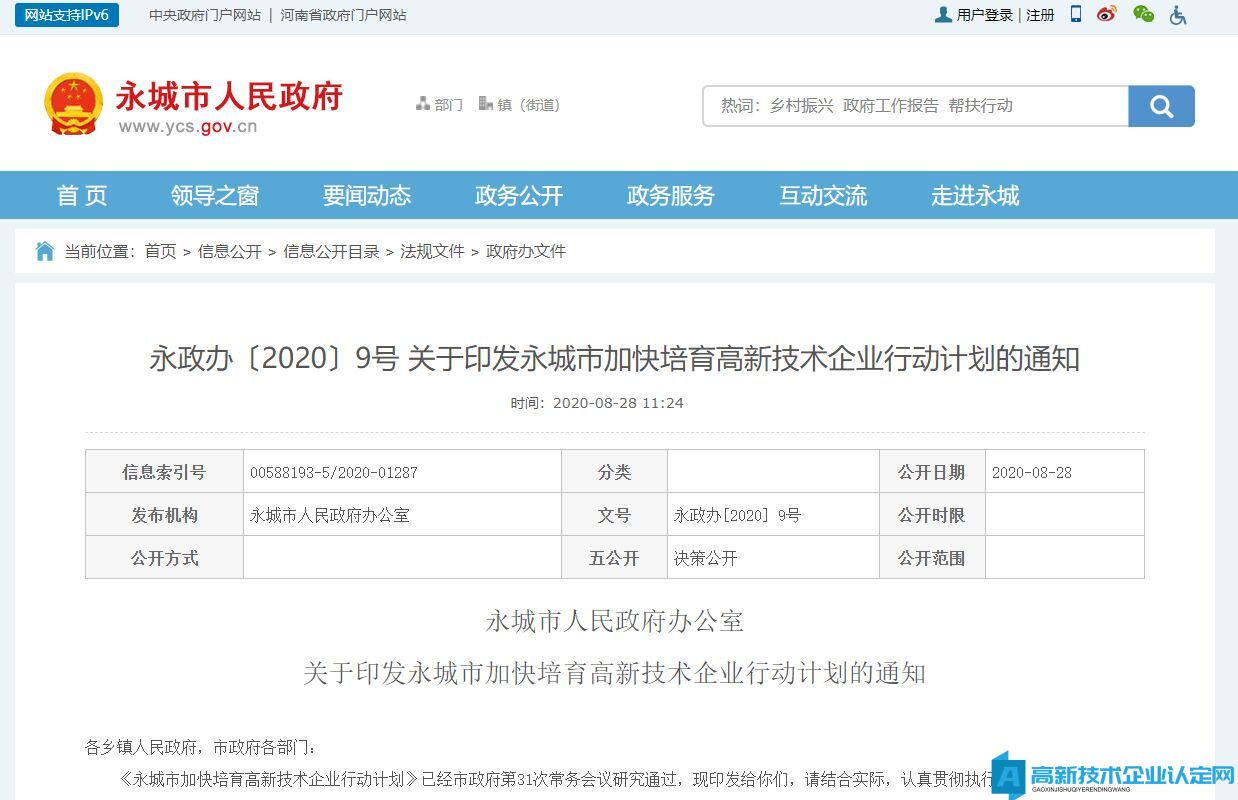Open the mobile version phone icon
1238x800 pixels.
1076,14
